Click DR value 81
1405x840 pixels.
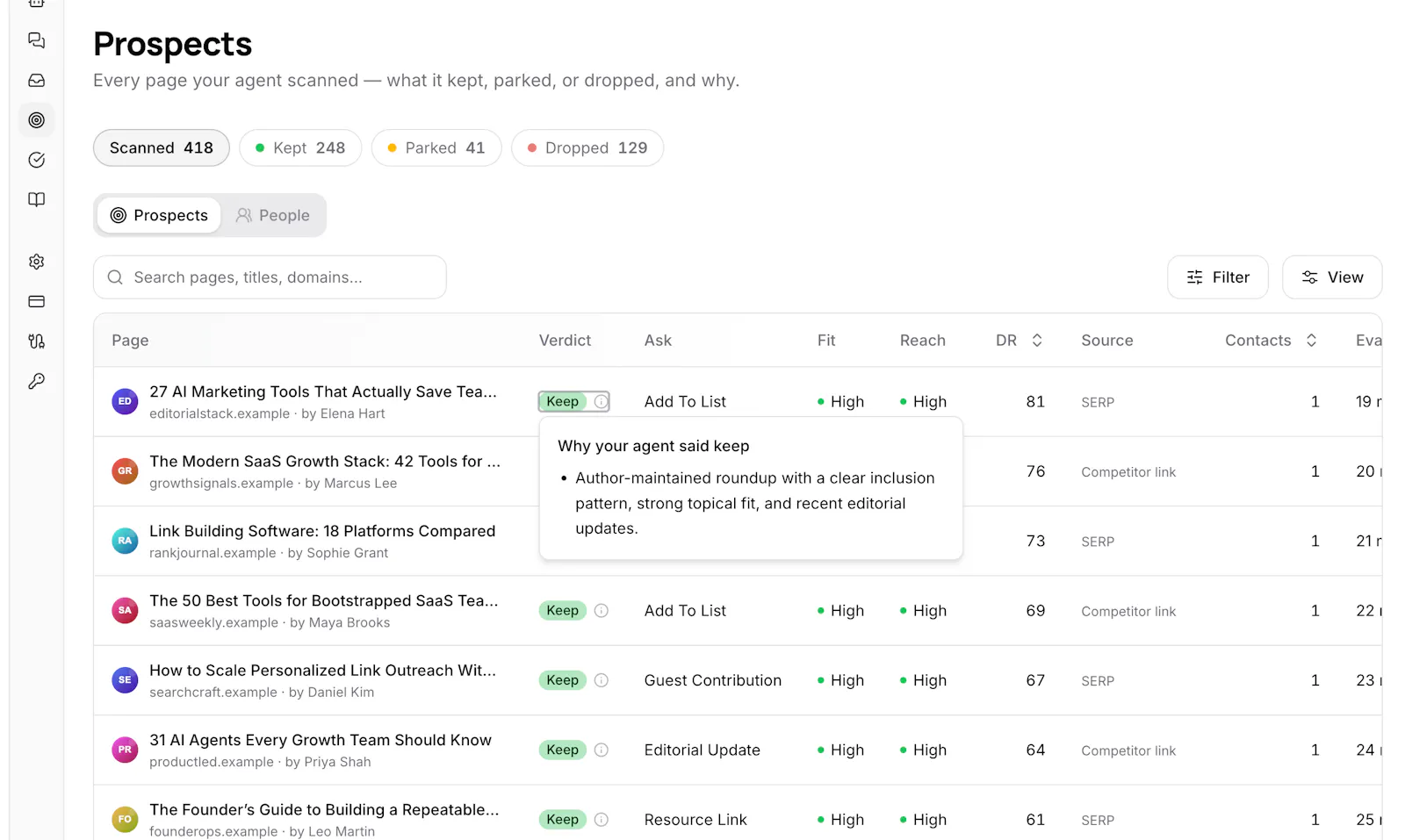coord(1035,401)
